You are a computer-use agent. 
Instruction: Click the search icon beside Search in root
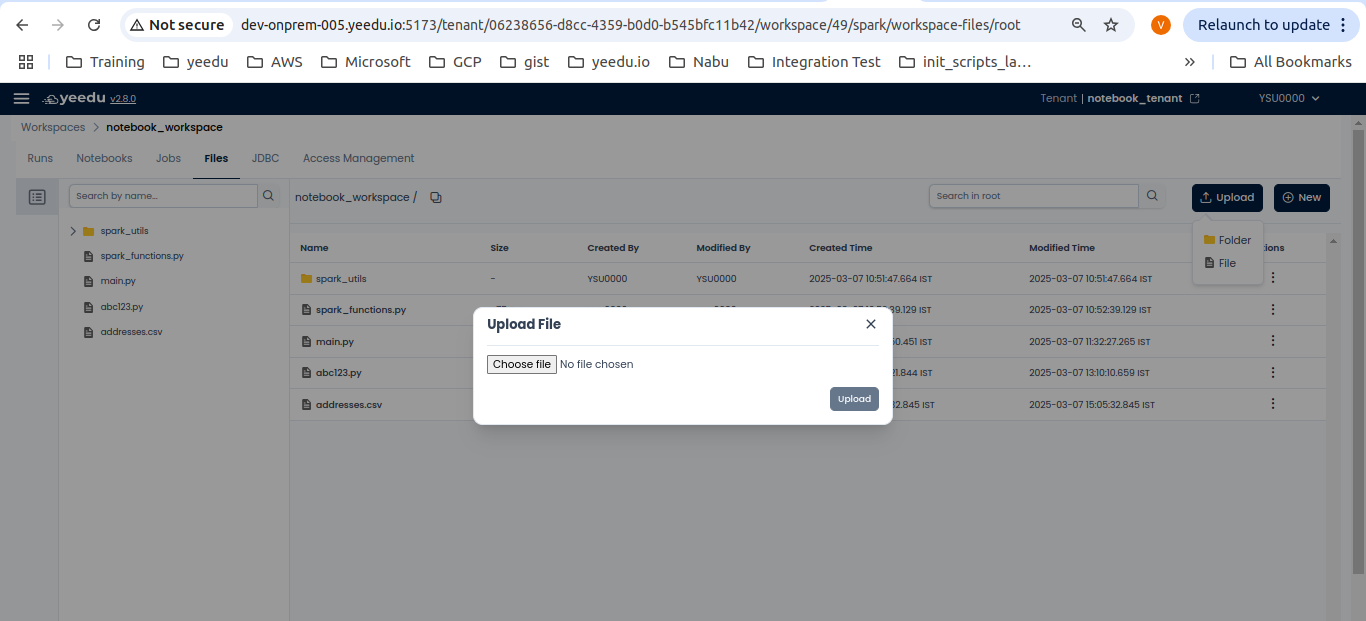point(1152,196)
